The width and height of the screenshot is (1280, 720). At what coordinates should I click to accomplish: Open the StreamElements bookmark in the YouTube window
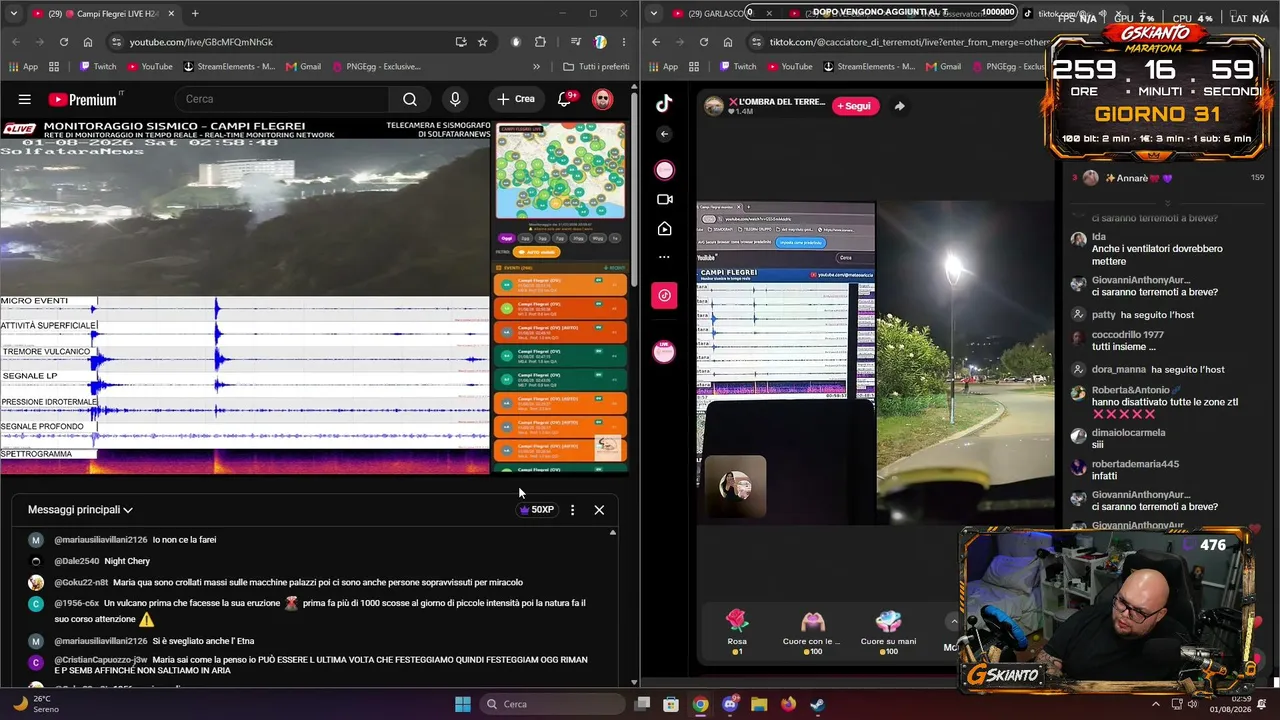point(229,67)
